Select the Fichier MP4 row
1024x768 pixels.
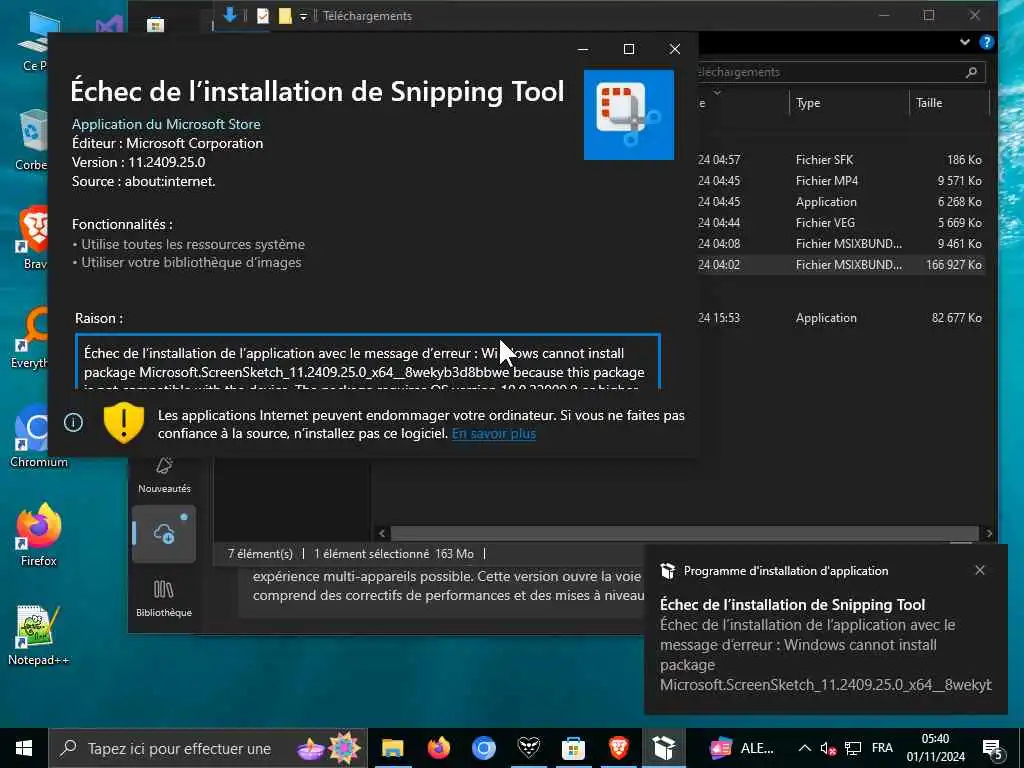[x=841, y=180]
